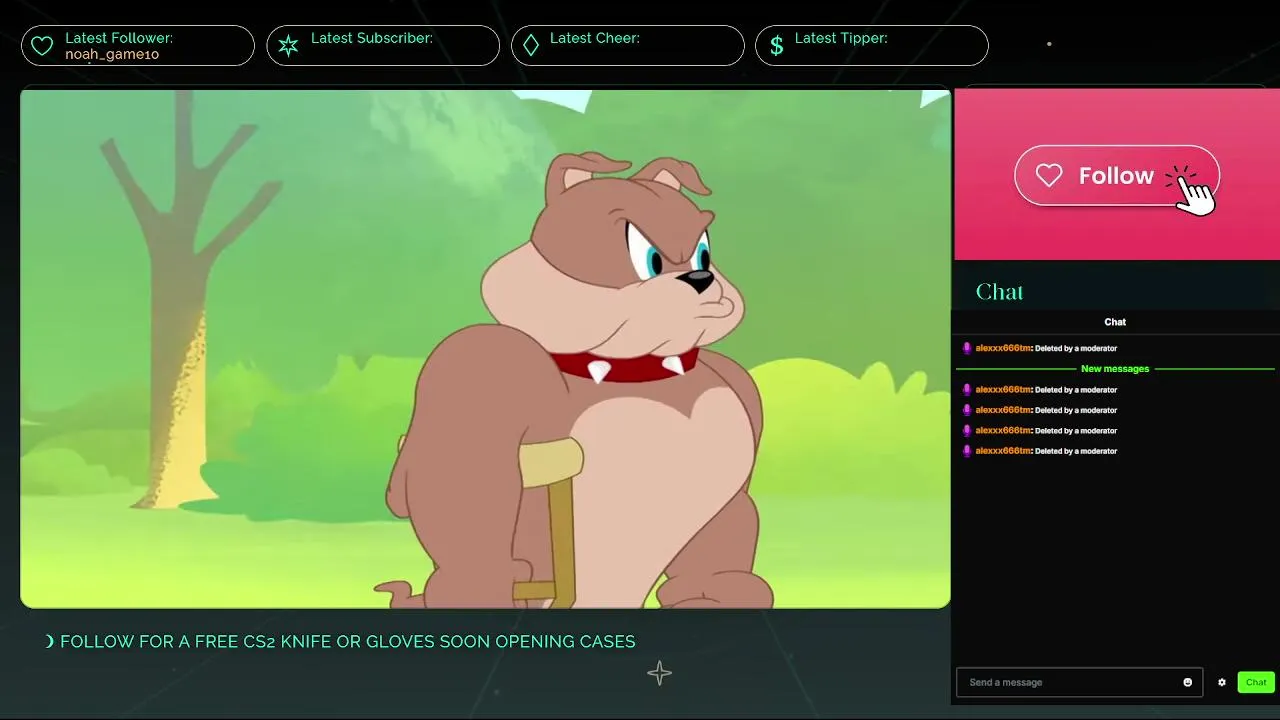Screen dimensions: 1280x720
Task: Open the emoji picker in chat input
Action: coord(1188,682)
